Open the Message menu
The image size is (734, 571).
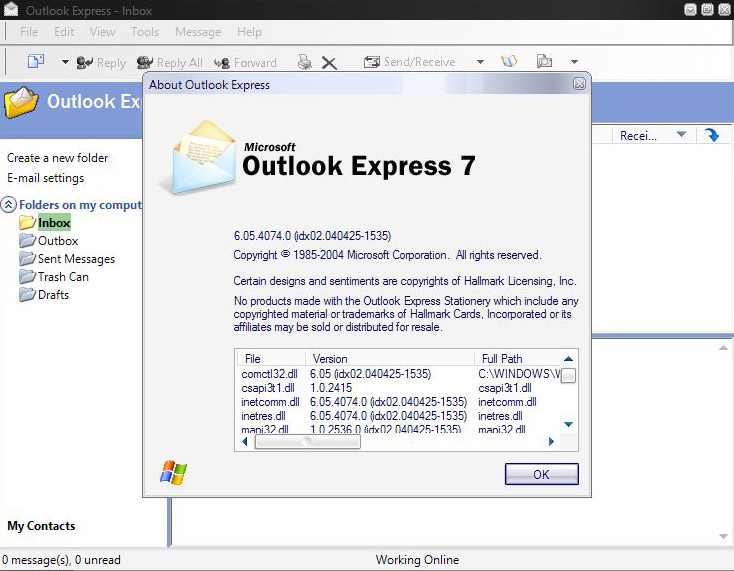tap(198, 32)
